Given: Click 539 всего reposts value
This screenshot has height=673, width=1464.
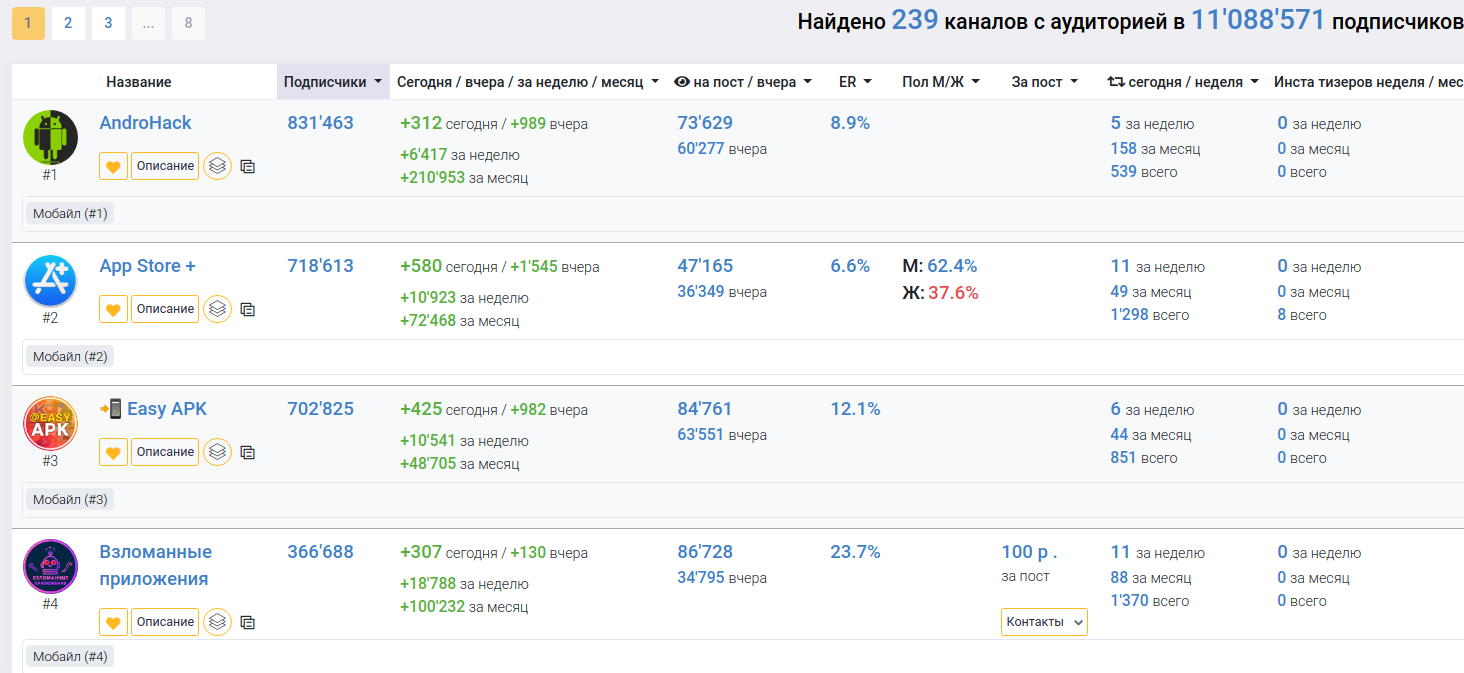Looking at the screenshot, I should pos(1144,172).
